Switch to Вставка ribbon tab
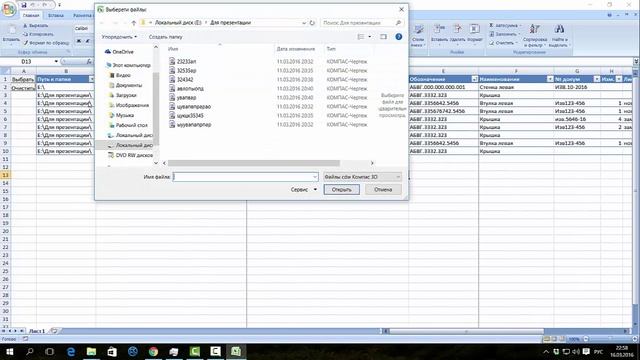 click(56, 16)
